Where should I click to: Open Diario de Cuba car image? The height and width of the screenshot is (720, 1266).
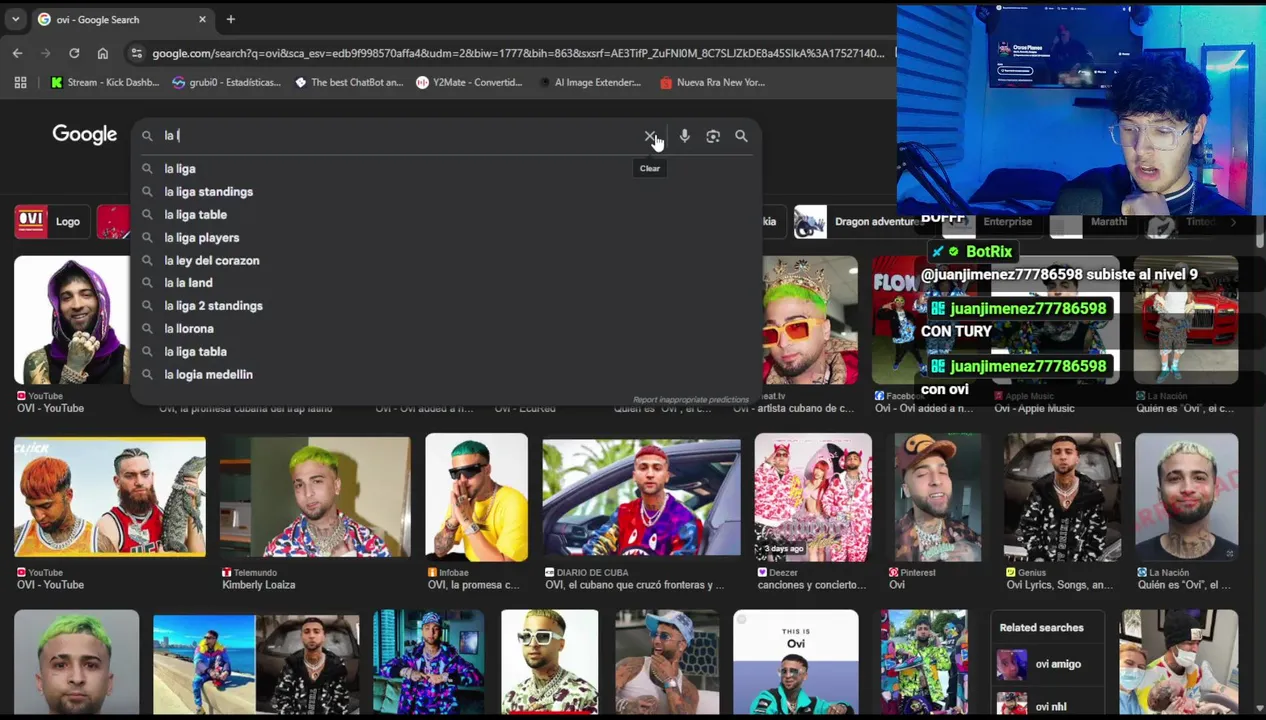(x=641, y=497)
